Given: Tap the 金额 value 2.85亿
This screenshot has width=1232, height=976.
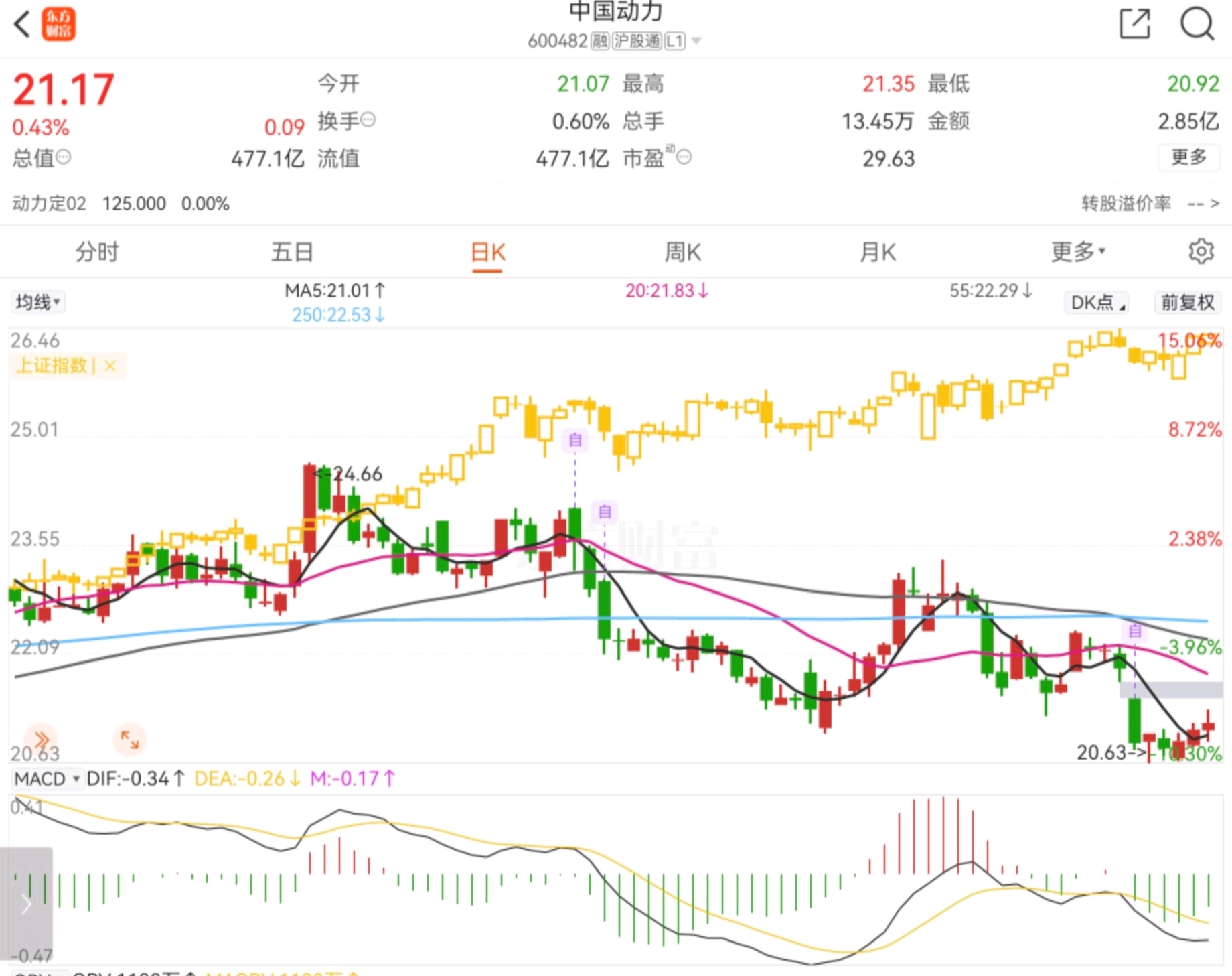Looking at the screenshot, I should click(1188, 121).
